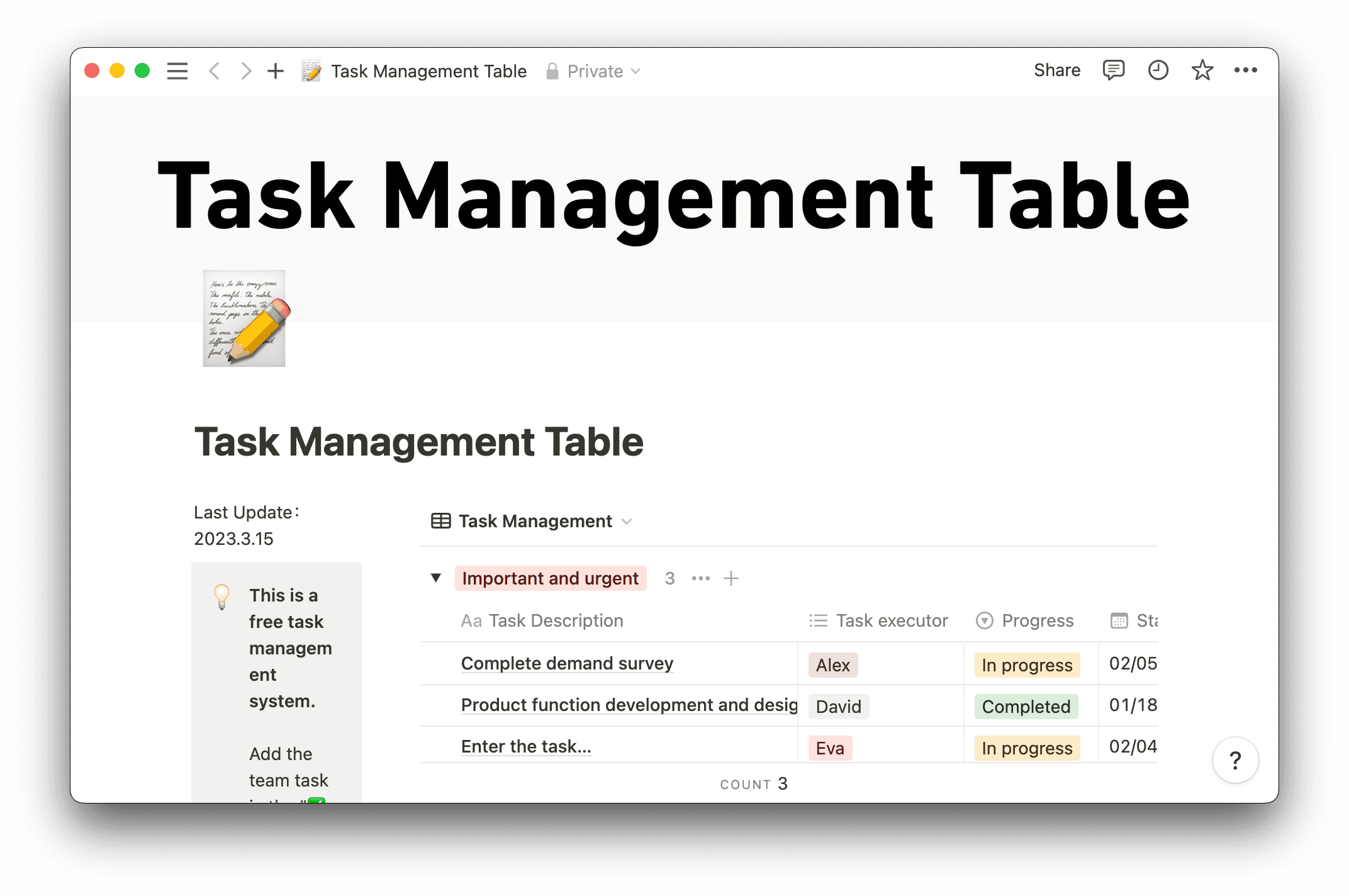Click the Share button
Screen dimensions: 1349x896
click(x=1056, y=70)
